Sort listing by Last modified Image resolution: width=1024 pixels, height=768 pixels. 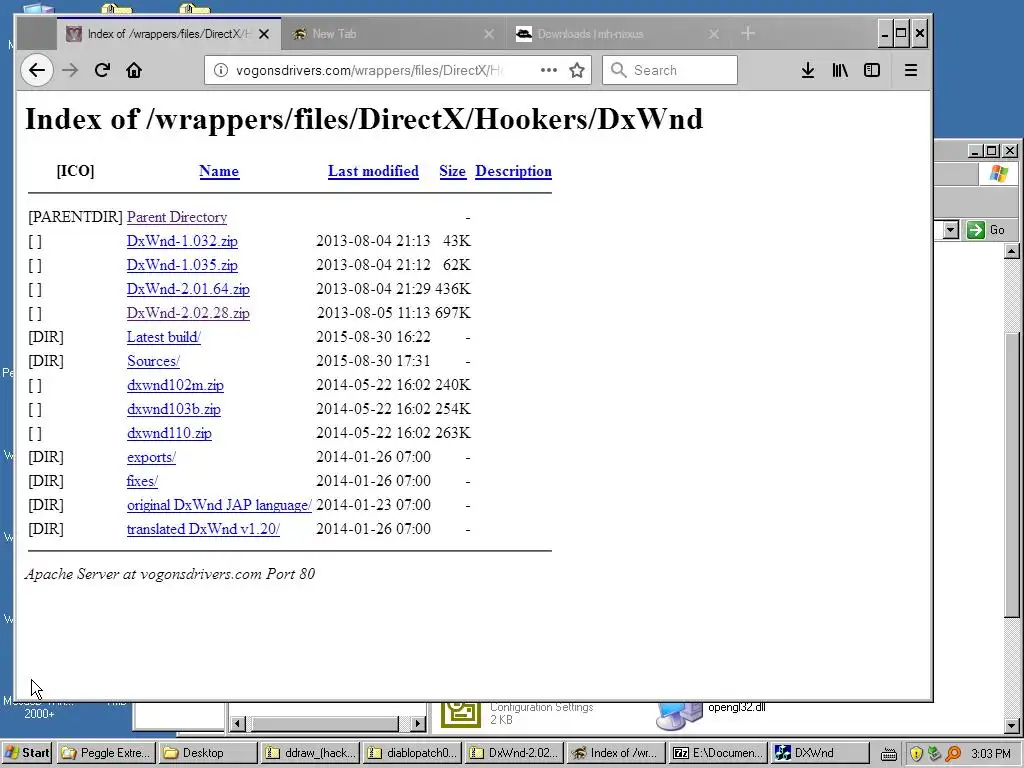[x=373, y=171]
